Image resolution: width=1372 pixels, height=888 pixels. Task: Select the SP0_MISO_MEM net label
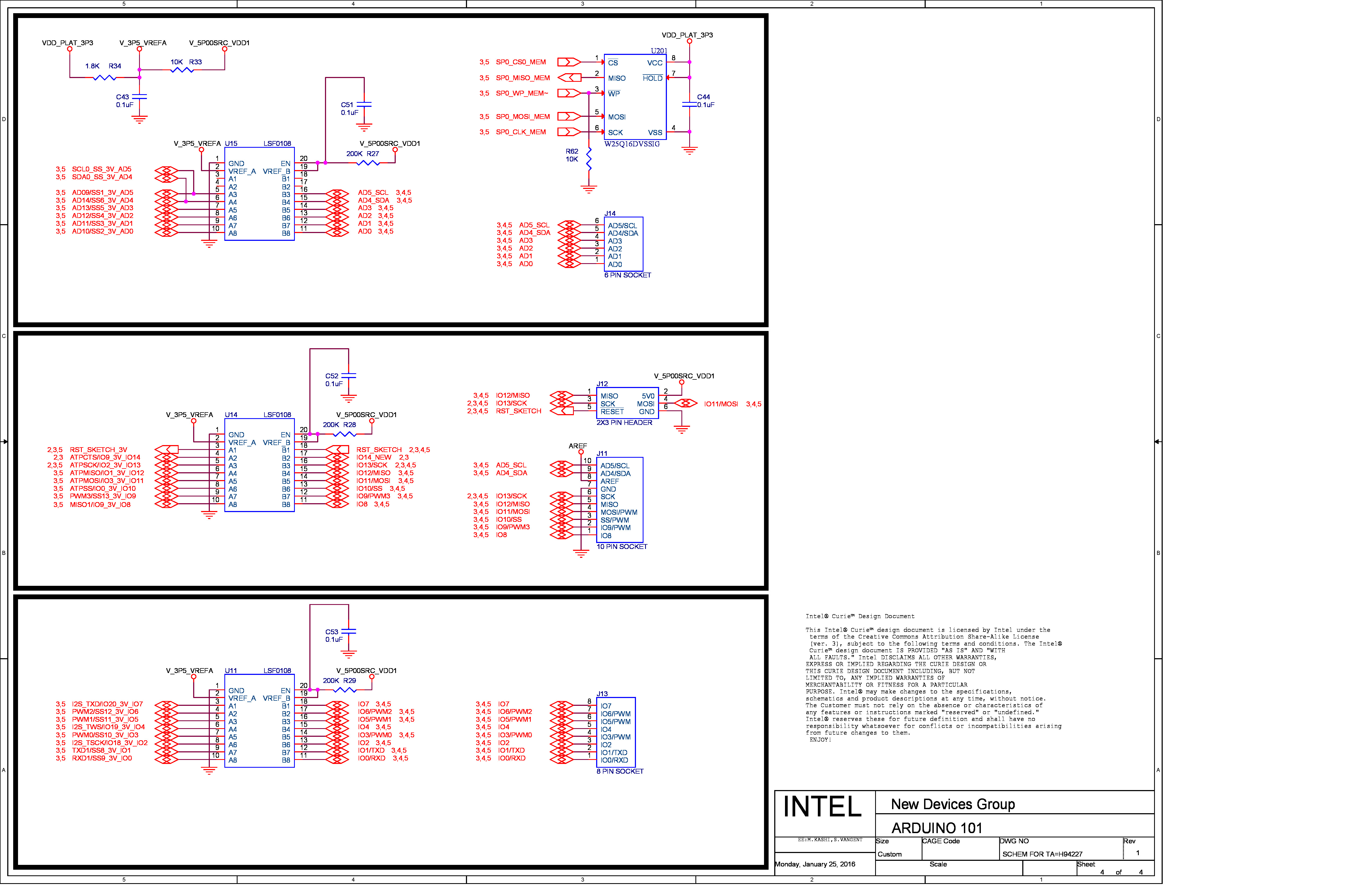tap(524, 78)
